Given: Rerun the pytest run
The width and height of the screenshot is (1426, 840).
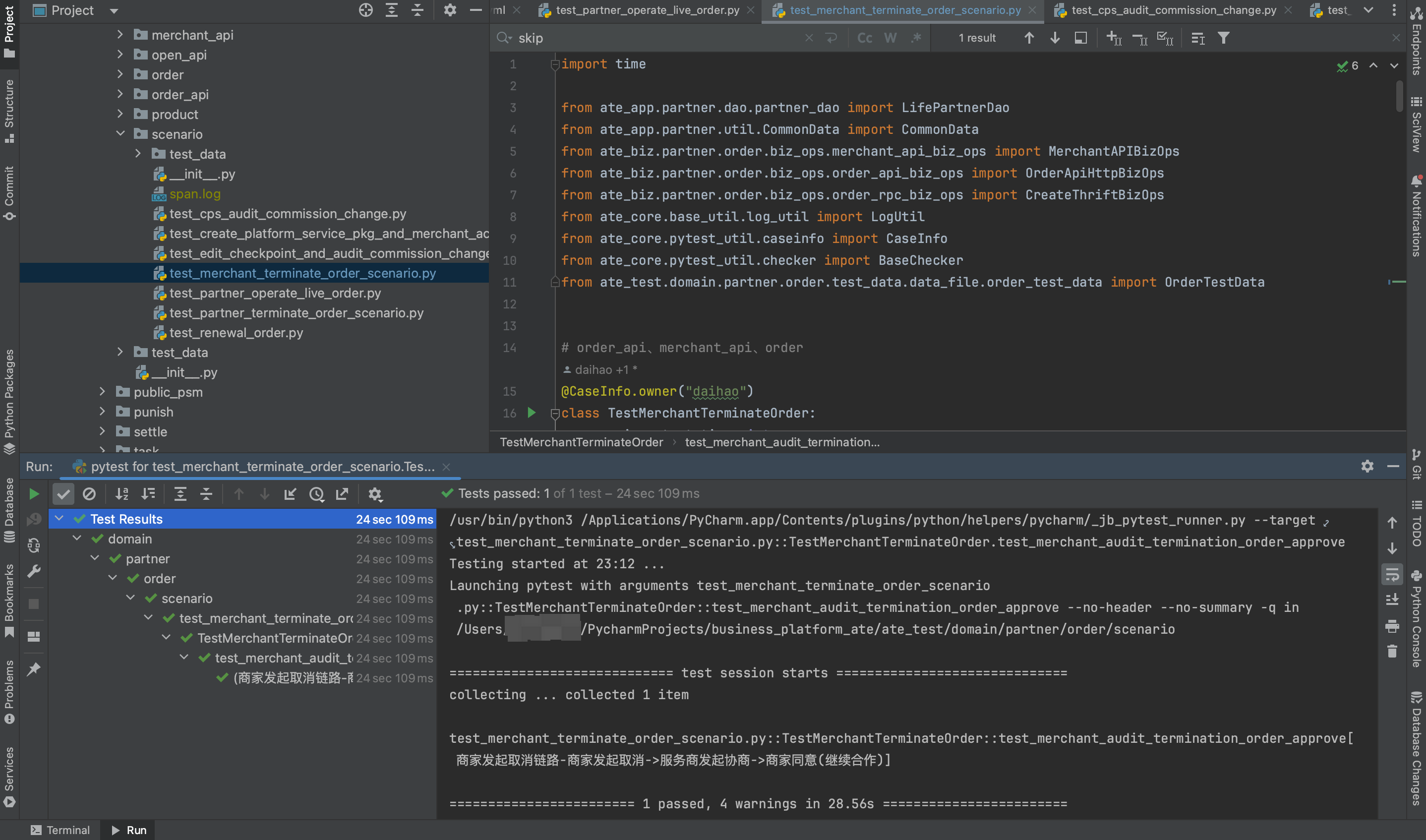Looking at the screenshot, I should pyautogui.click(x=34, y=494).
